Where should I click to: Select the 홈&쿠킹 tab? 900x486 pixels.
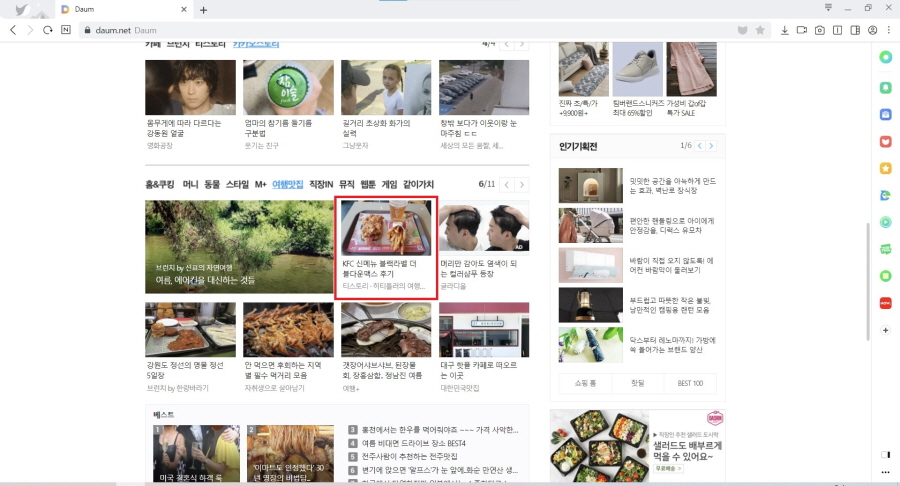[x=160, y=184]
